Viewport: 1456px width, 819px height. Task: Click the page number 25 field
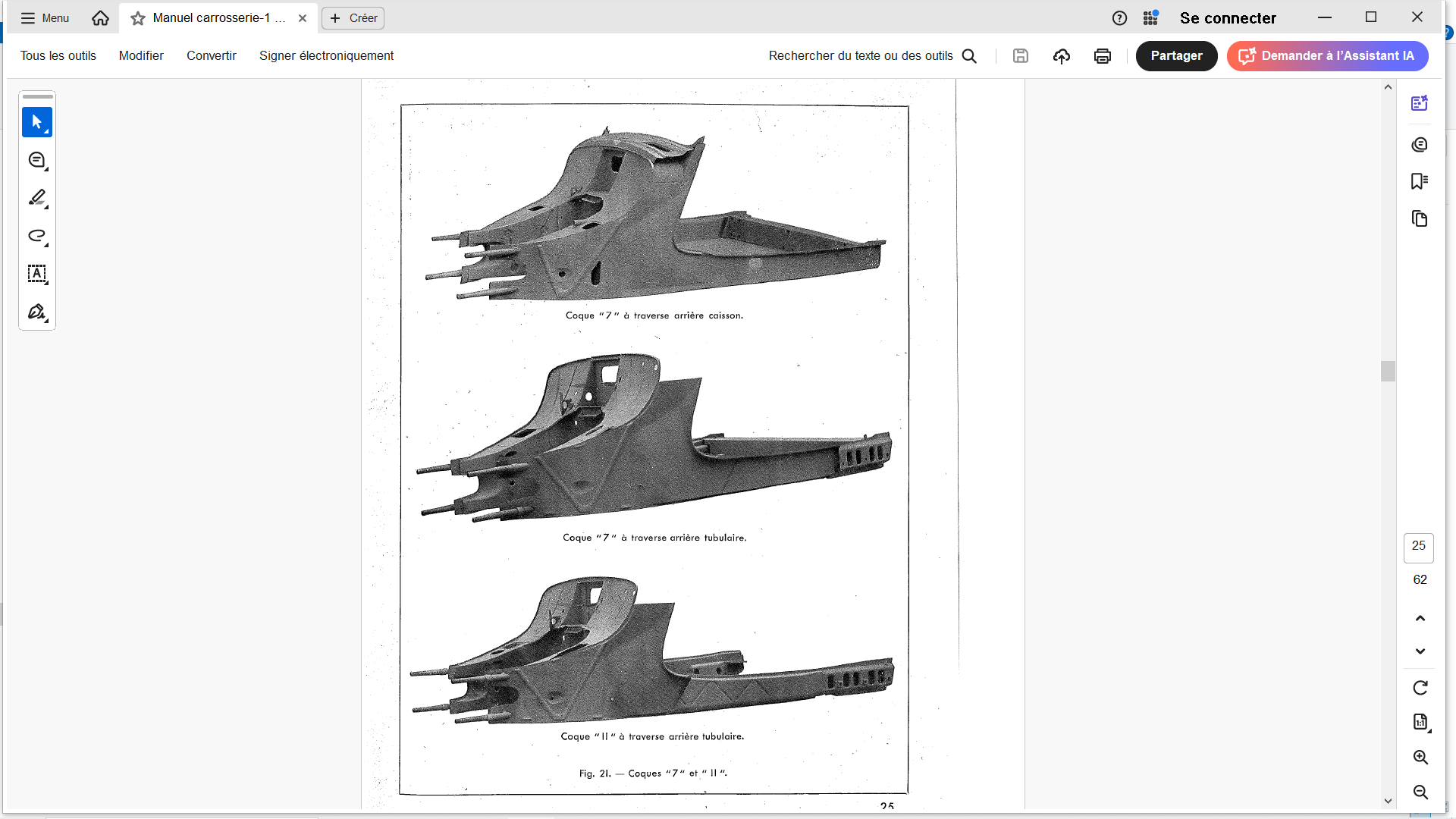click(x=1418, y=547)
